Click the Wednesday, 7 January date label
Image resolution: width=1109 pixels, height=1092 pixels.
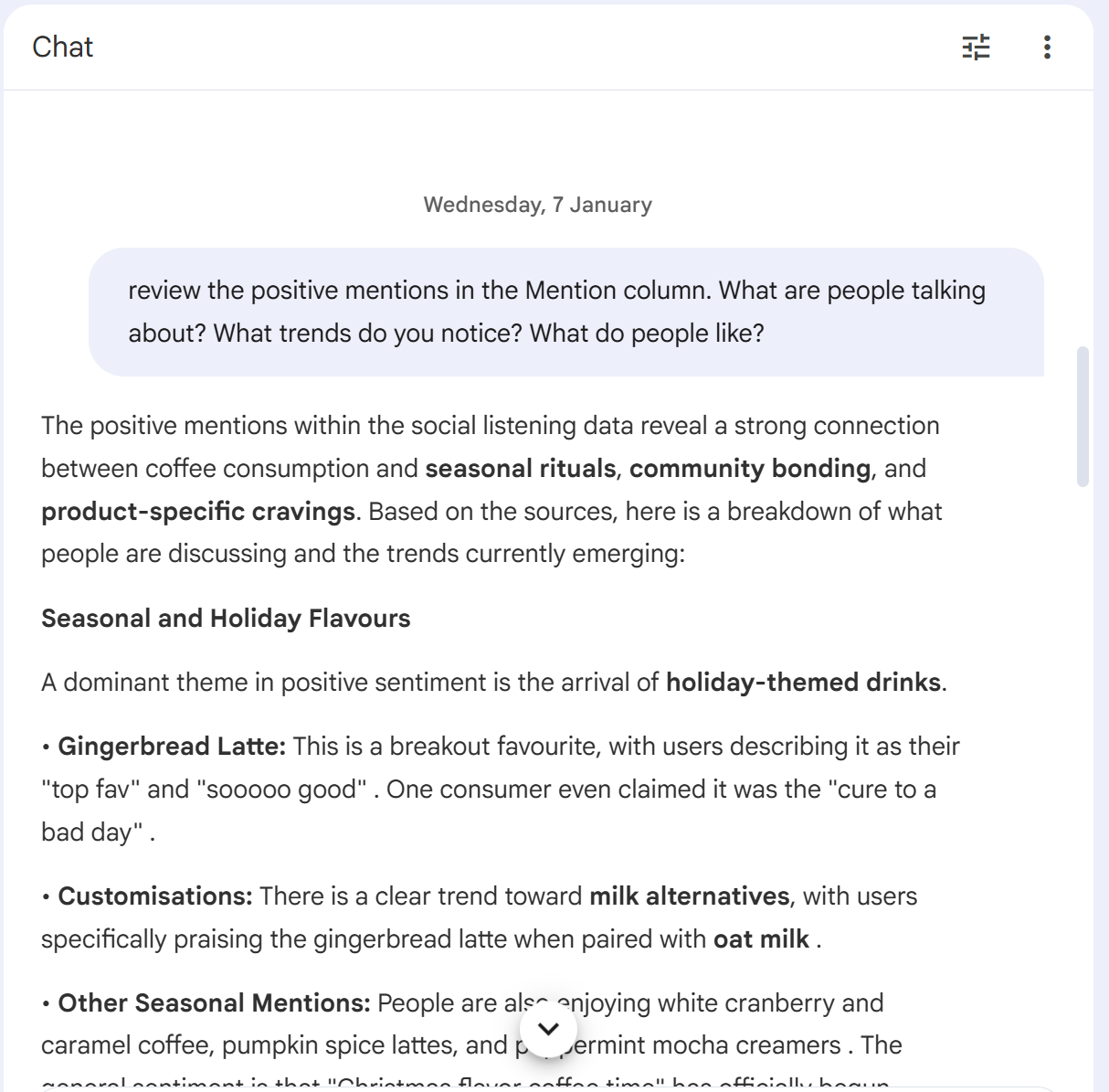[x=537, y=205]
